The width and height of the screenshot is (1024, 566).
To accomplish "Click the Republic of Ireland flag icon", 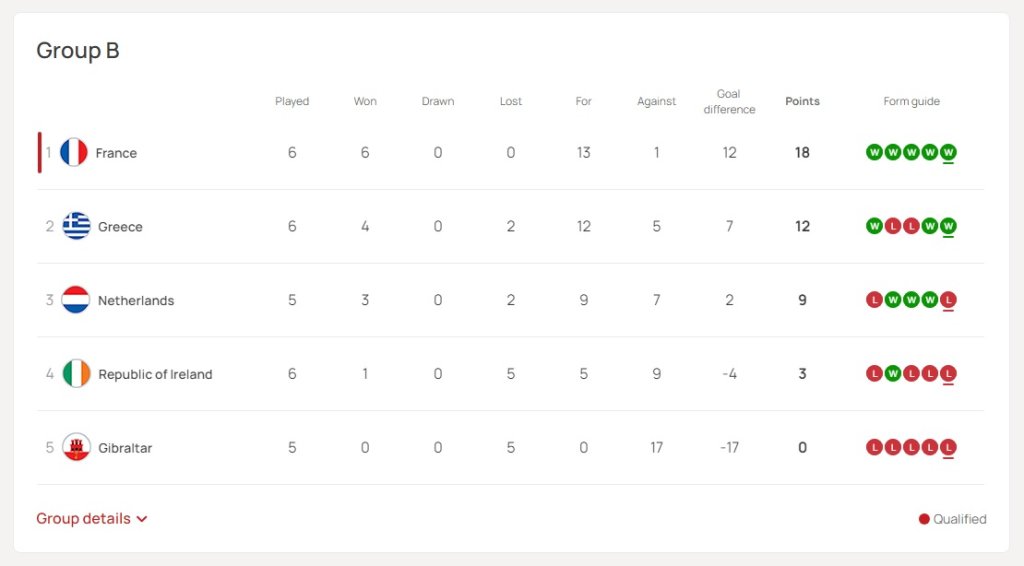I will point(76,373).
